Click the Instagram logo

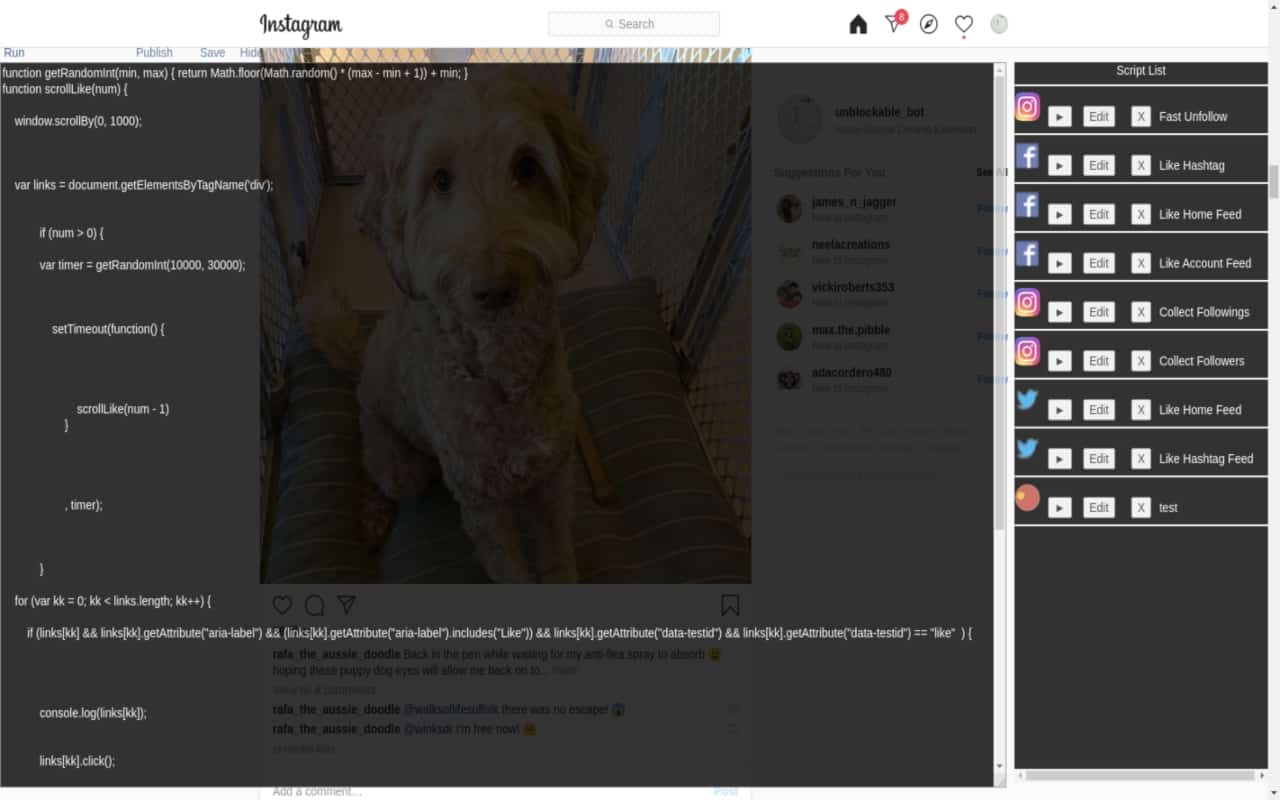(301, 25)
